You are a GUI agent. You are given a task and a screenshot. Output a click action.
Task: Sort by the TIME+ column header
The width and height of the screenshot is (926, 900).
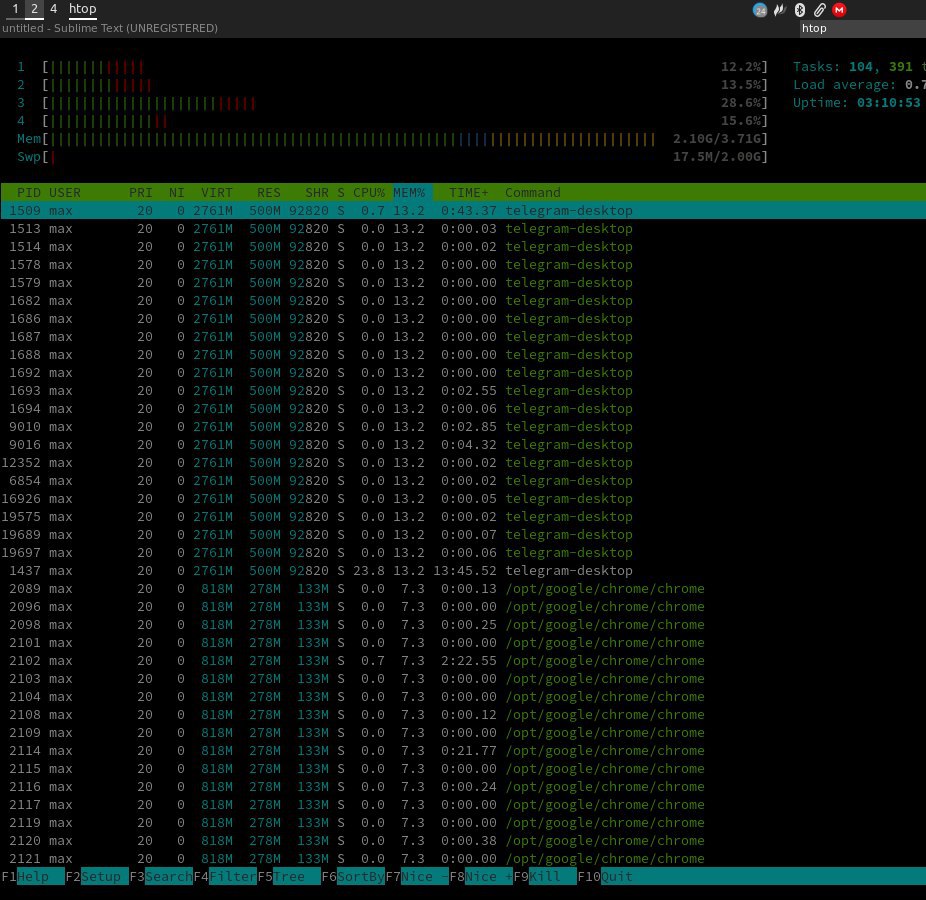click(469, 193)
